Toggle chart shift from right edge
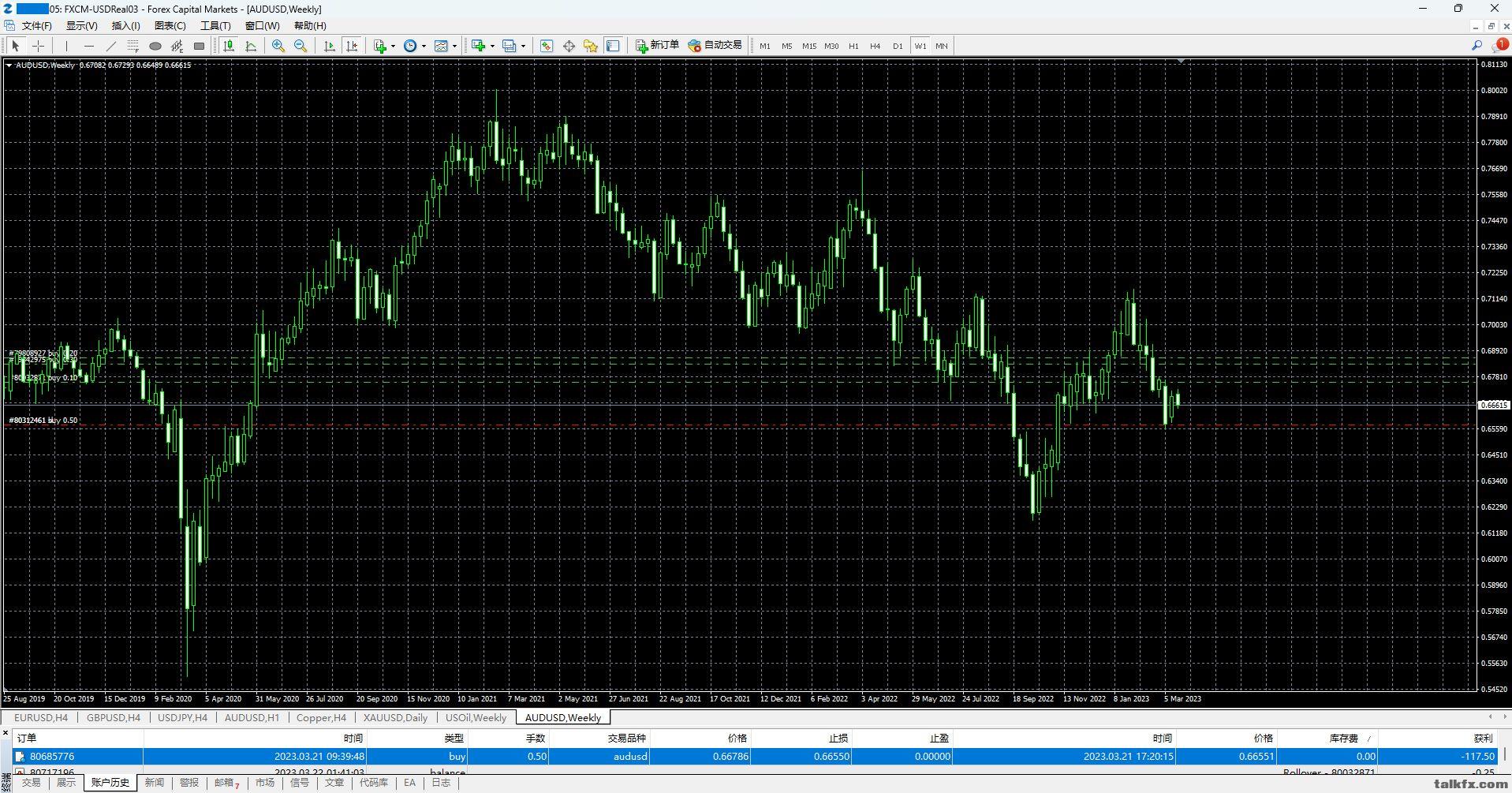1512x793 pixels. point(352,46)
